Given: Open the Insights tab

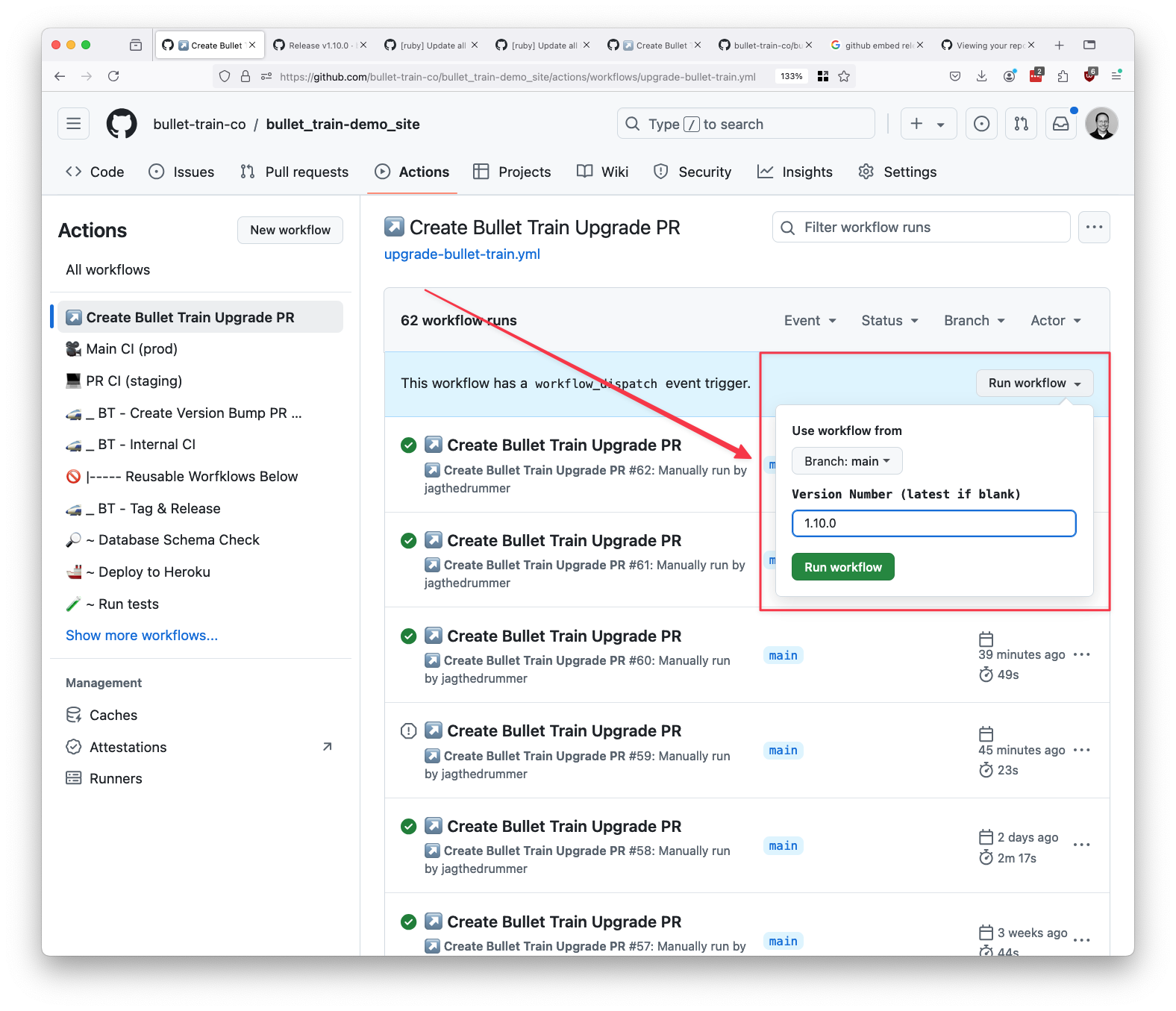Looking at the screenshot, I should click(x=795, y=172).
